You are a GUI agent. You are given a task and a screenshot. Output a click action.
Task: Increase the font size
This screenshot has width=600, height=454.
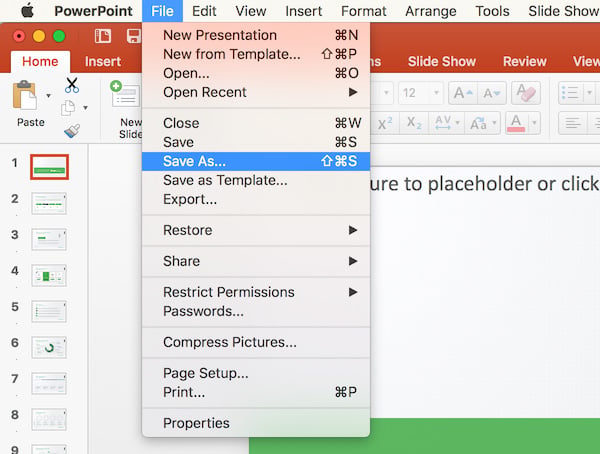coord(463,93)
